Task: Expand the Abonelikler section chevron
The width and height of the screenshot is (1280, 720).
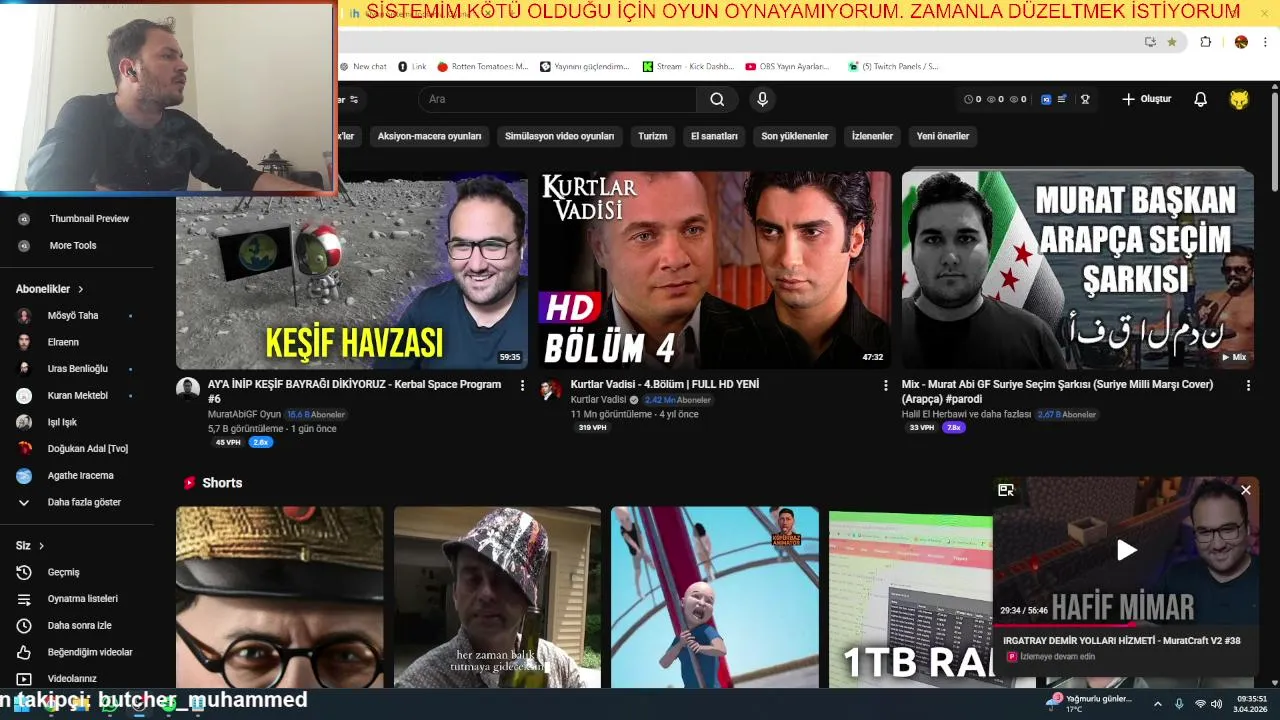Action: click(81, 289)
